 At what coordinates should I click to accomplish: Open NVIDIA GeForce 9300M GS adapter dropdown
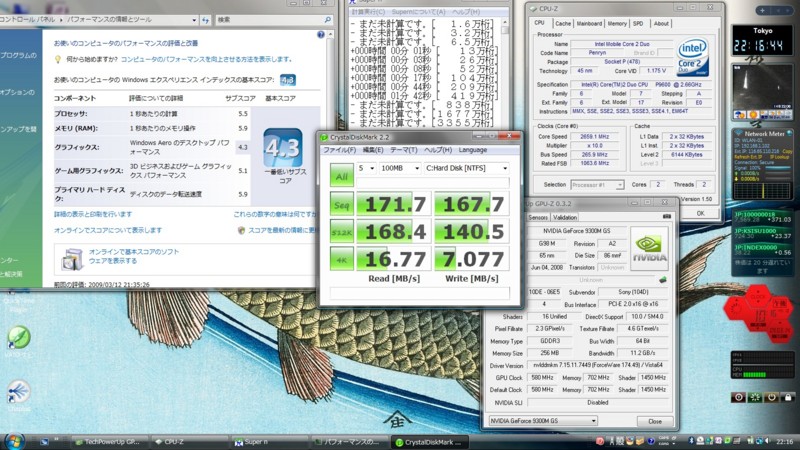pyautogui.click(x=543, y=421)
